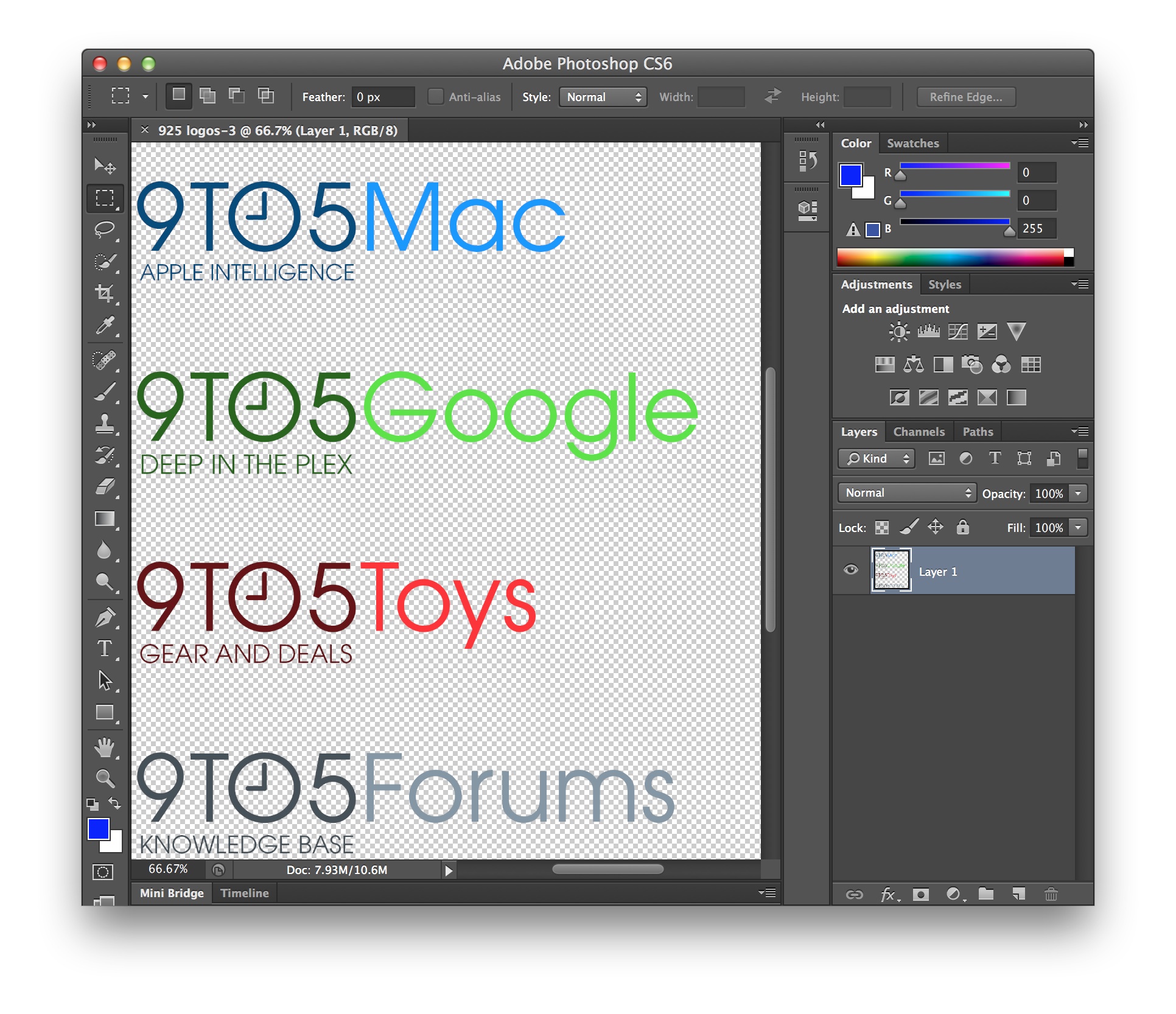This screenshot has height=1014, width=1176.
Task: Select the Hand tool
Action: click(x=105, y=747)
